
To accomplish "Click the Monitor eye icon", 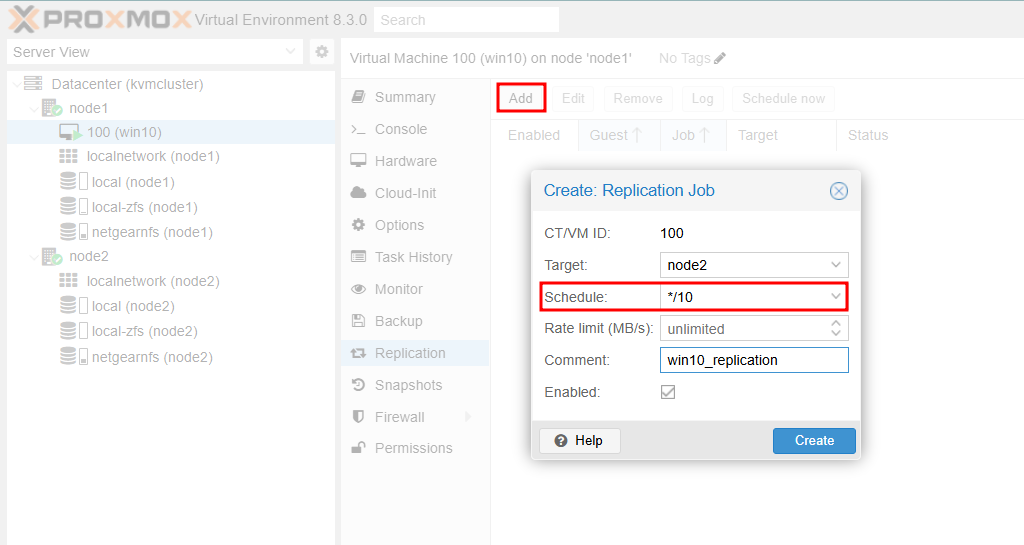I will (358, 288).
